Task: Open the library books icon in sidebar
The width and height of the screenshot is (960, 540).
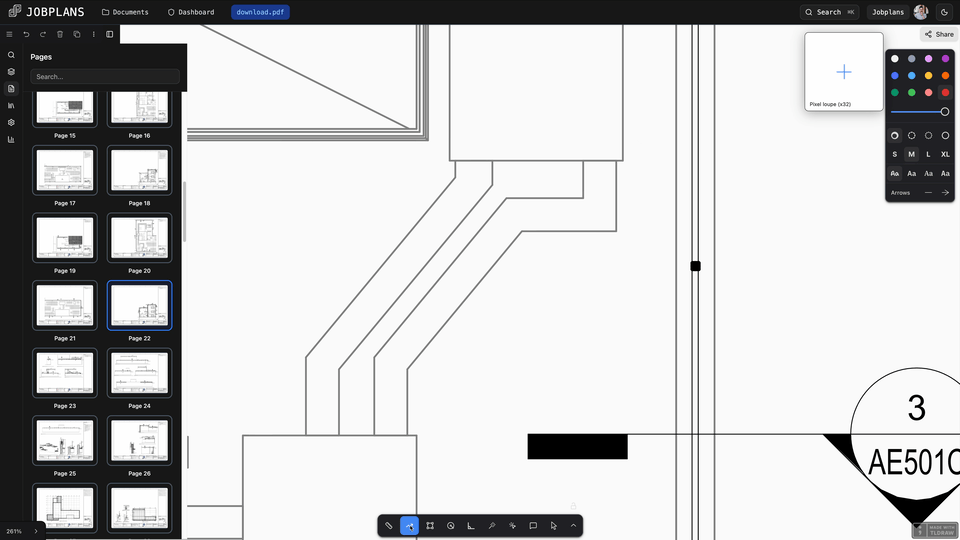Action: pos(11,105)
